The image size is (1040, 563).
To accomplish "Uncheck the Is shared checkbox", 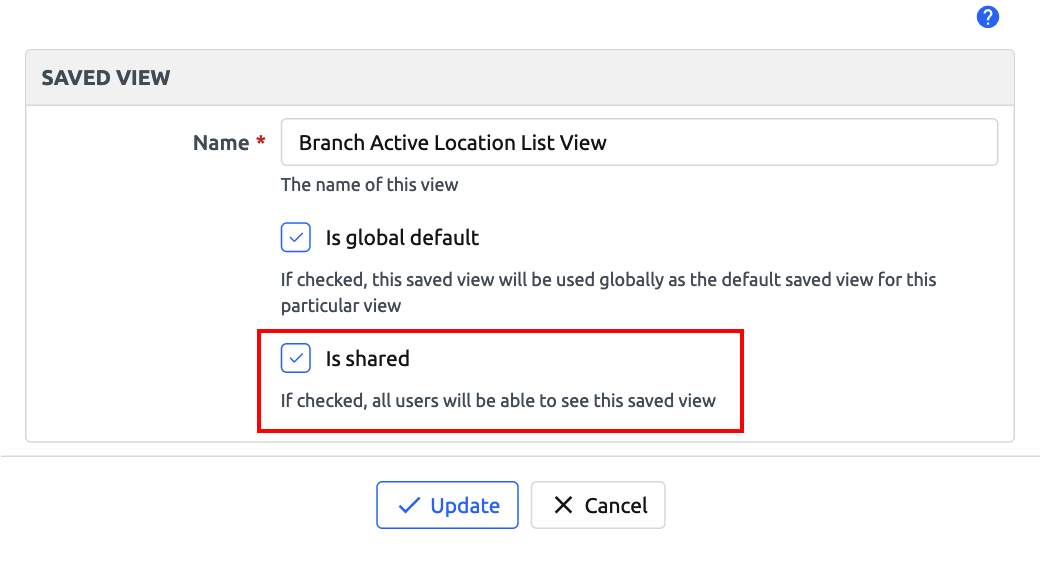I will tap(296, 358).
